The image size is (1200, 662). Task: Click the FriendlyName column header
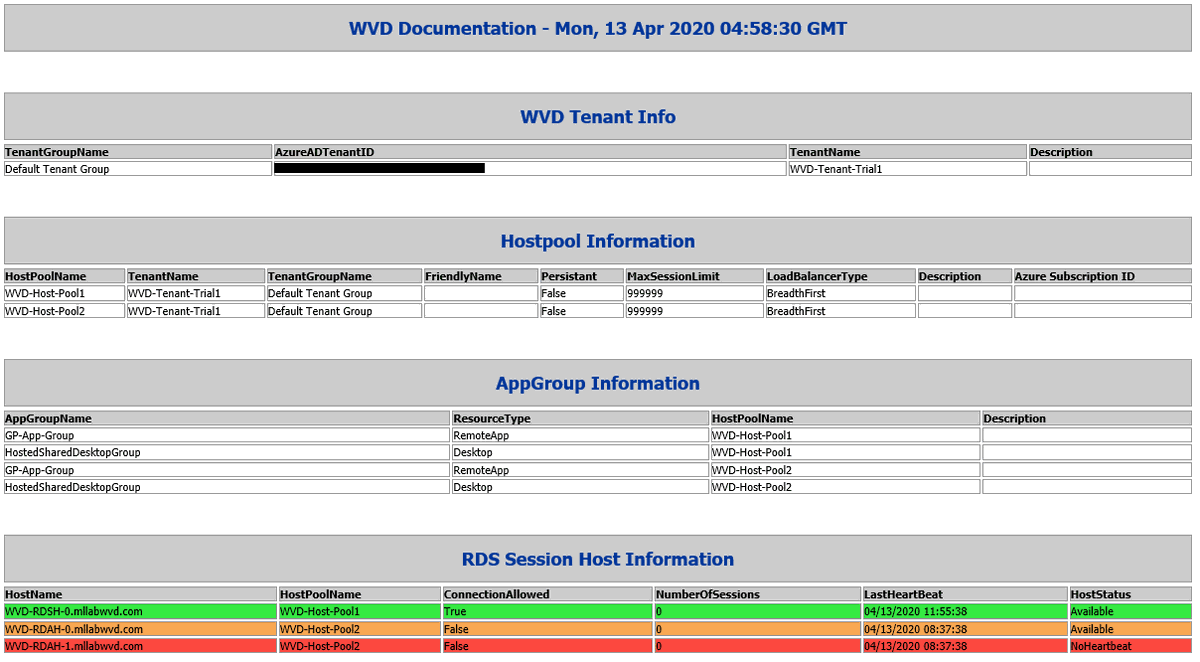pos(481,276)
